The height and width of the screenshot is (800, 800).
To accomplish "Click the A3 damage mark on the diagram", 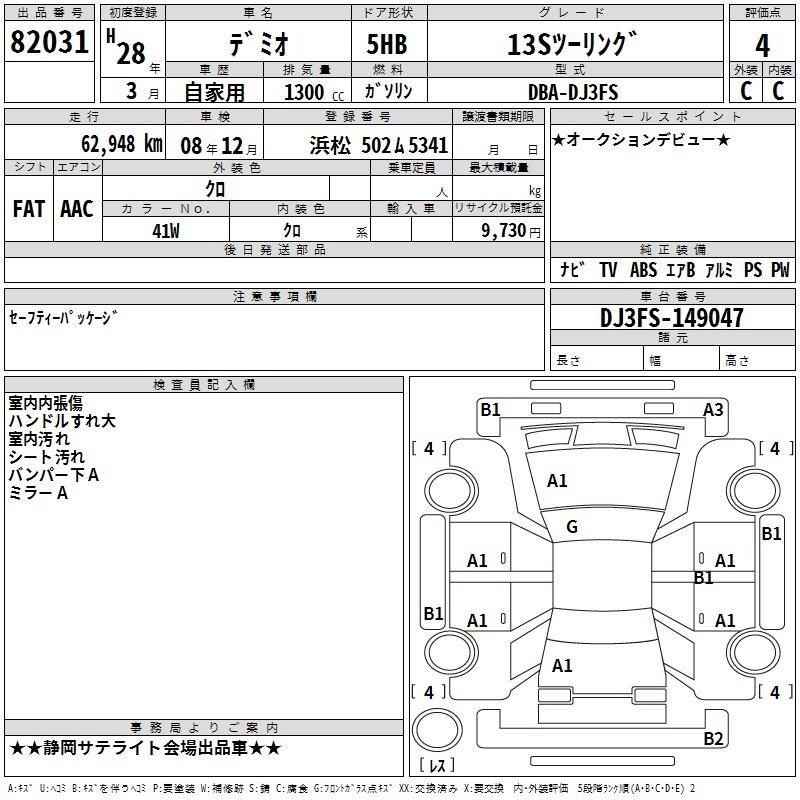I will (x=713, y=409).
